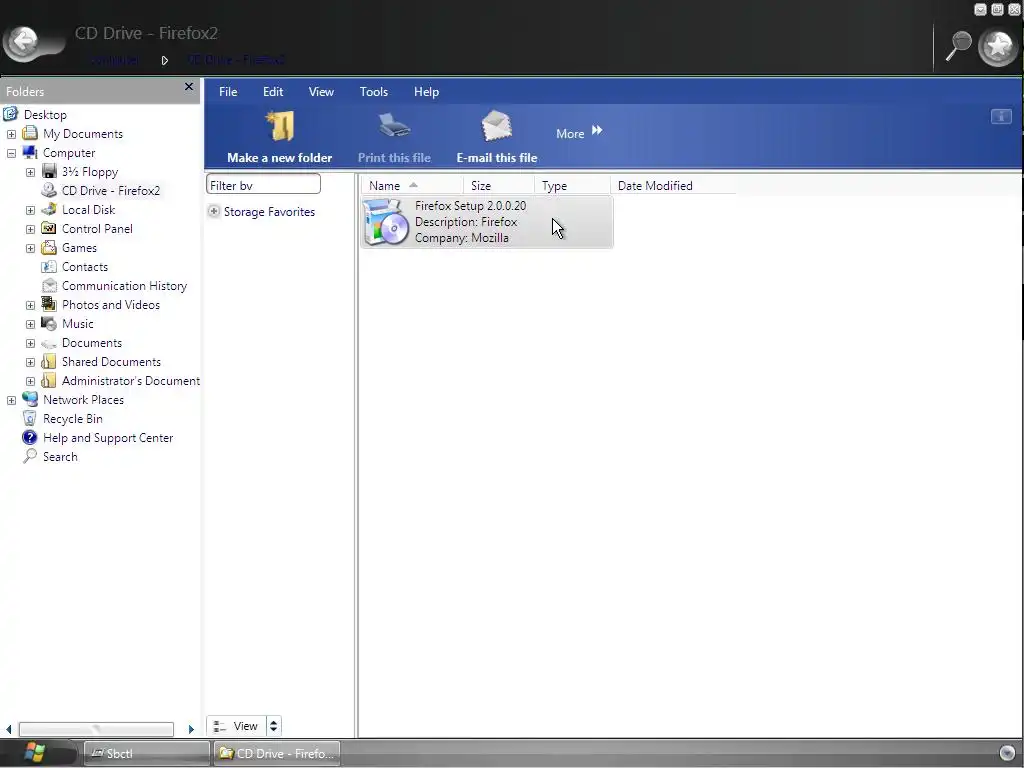The height and width of the screenshot is (768, 1024).
Task: Click the Folders pane scroll right arrow
Action: [191, 729]
